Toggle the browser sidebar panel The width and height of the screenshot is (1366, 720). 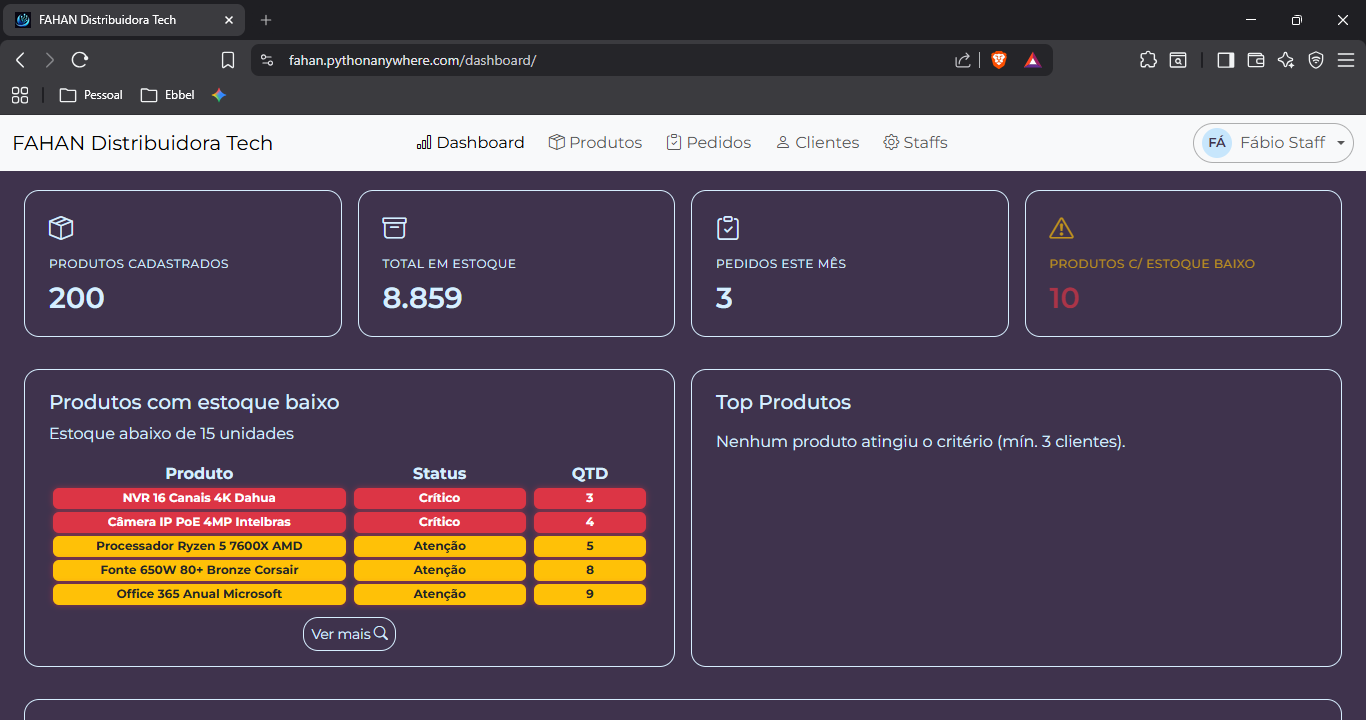(x=1225, y=60)
